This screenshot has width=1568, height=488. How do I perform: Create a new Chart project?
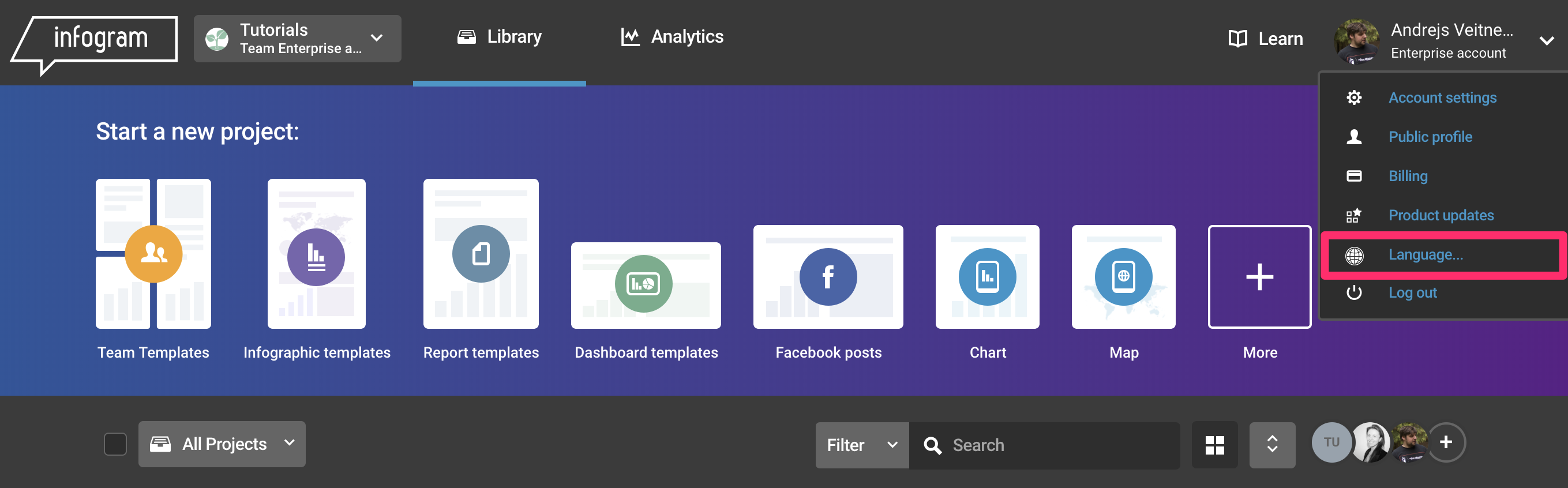point(986,277)
